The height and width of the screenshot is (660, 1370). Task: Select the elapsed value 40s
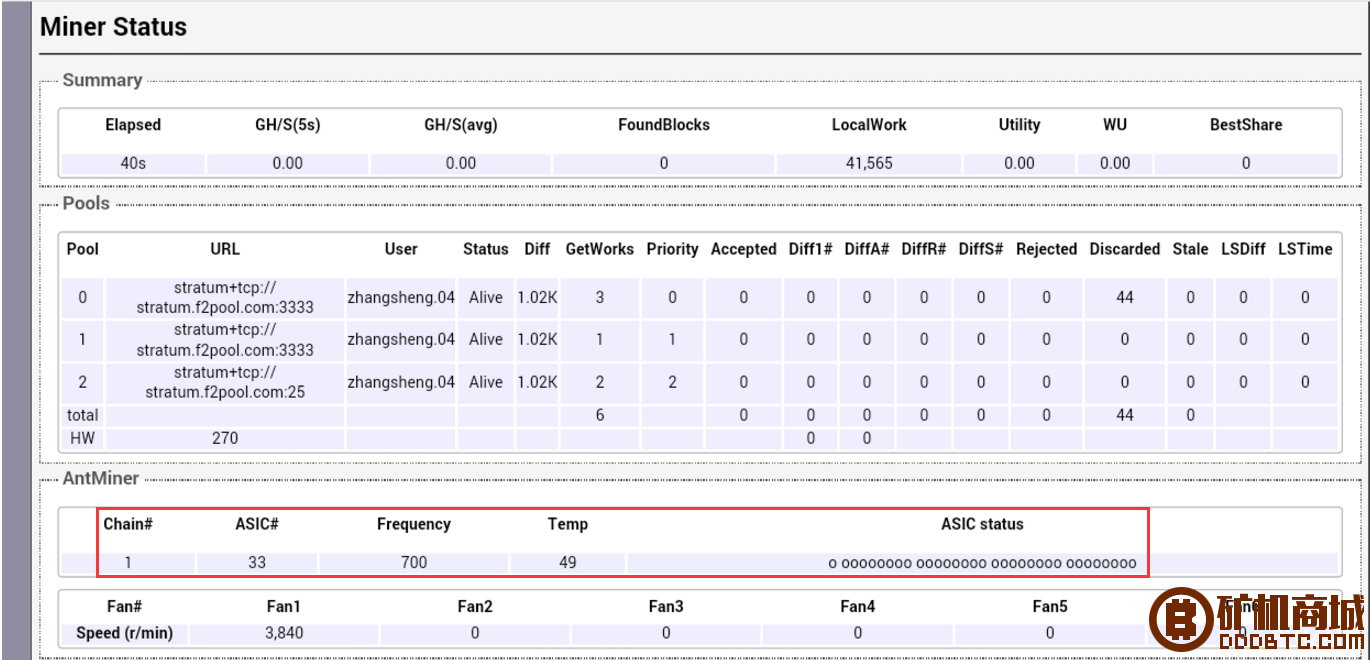pyautogui.click(x=133, y=163)
